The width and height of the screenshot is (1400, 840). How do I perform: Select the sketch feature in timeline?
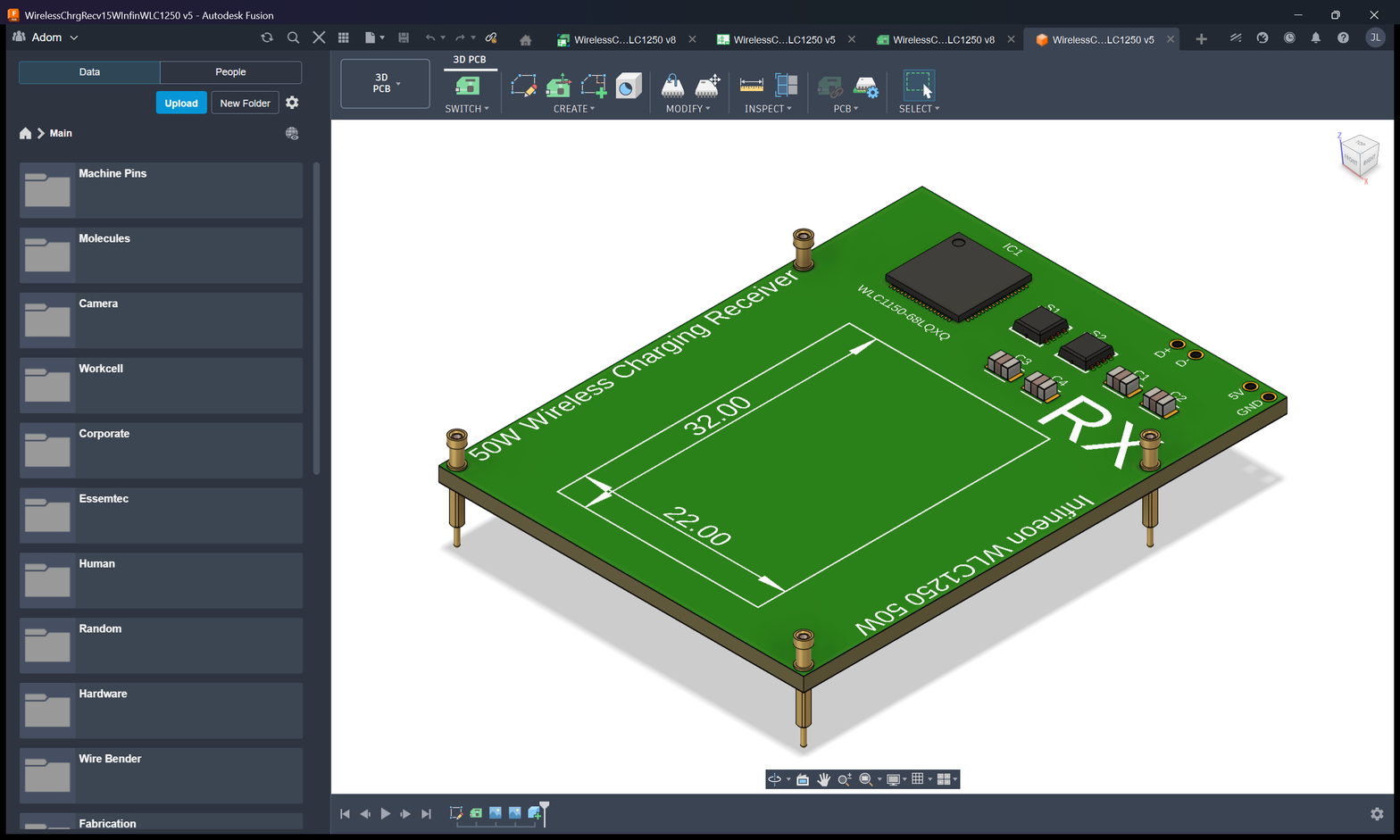[x=456, y=813]
